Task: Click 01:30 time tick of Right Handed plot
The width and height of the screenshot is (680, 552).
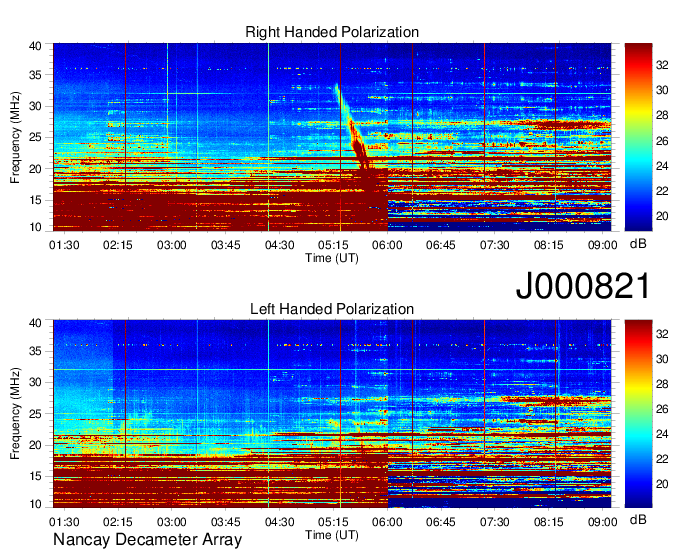Action: tap(64, 245)
